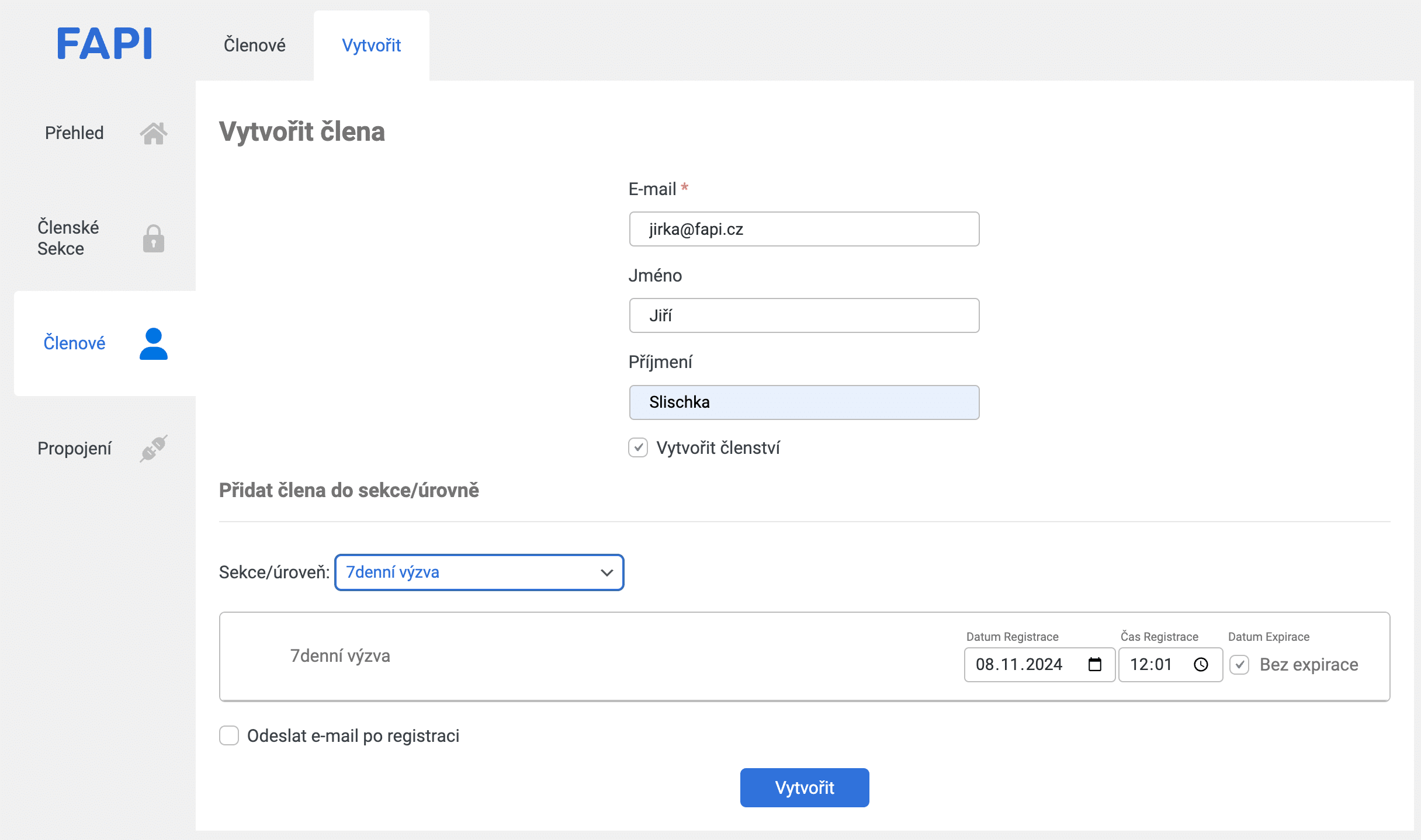This screenshot has height=840, width=1421.
Task: Click the Sekce/úroveň label
Action: coord(274,572)
